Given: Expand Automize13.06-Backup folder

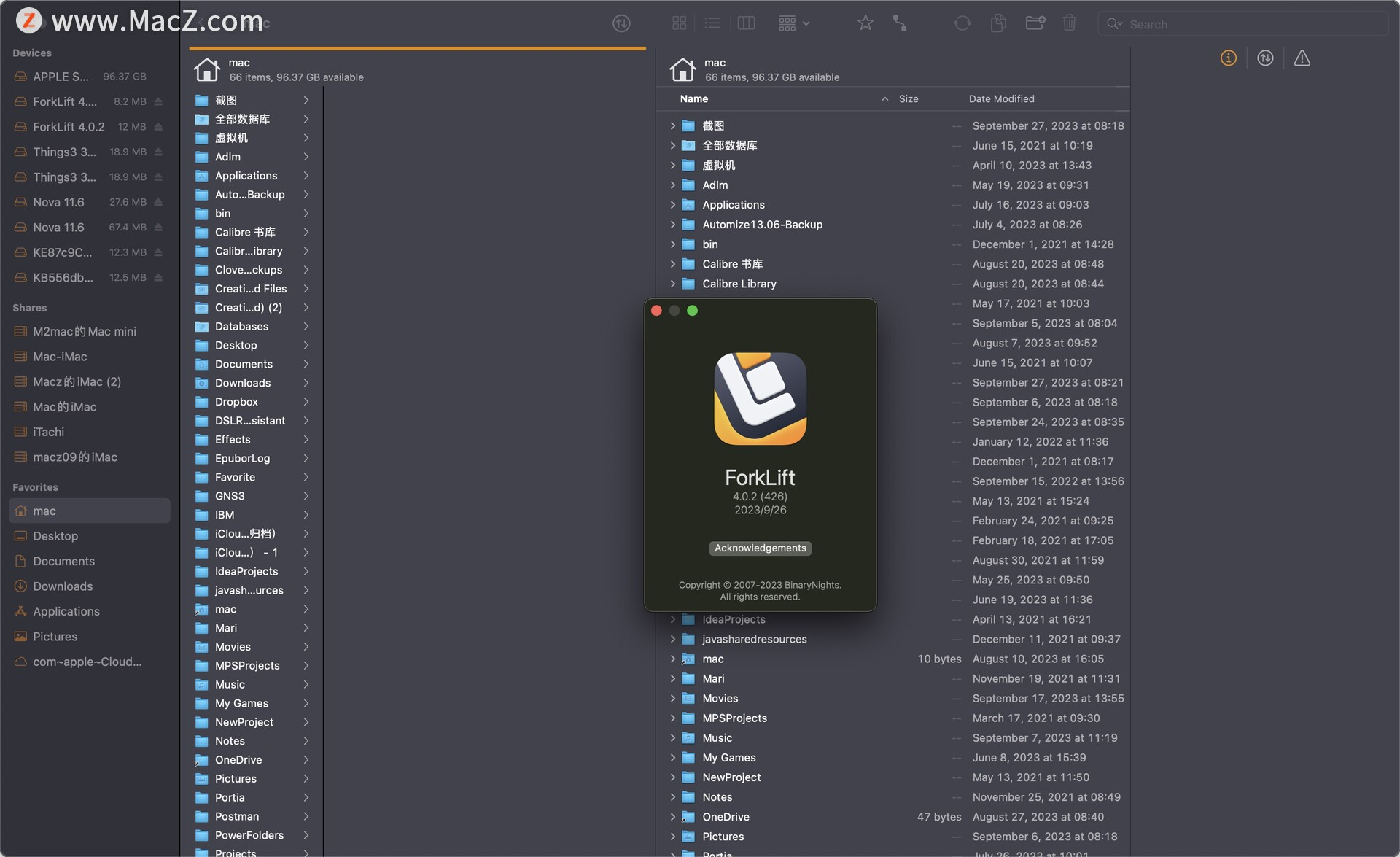Looking at the screenshot, I should pyautogui.click(x=673, y=225).
